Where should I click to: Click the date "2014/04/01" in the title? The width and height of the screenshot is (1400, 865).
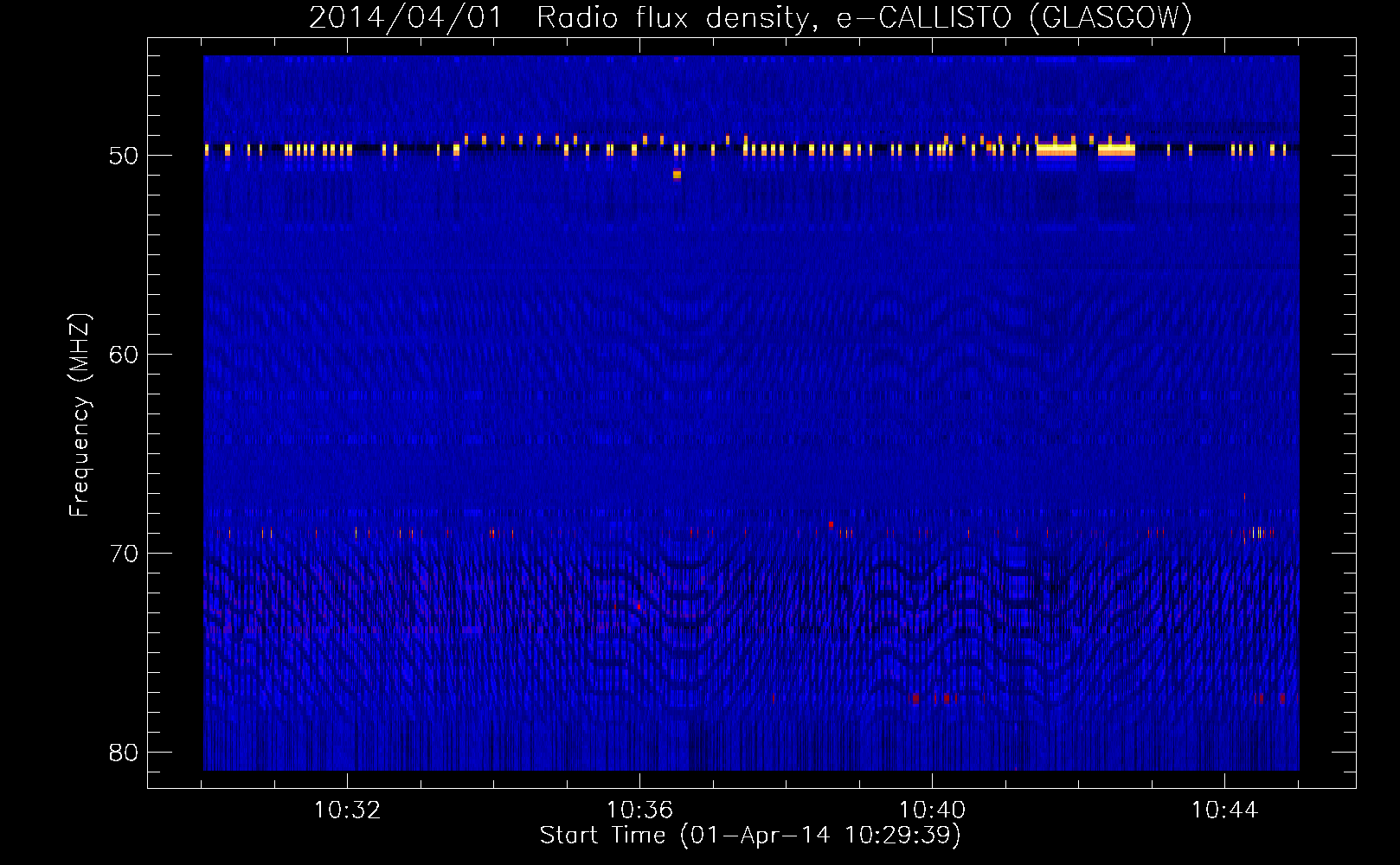(x=406, y=17)
